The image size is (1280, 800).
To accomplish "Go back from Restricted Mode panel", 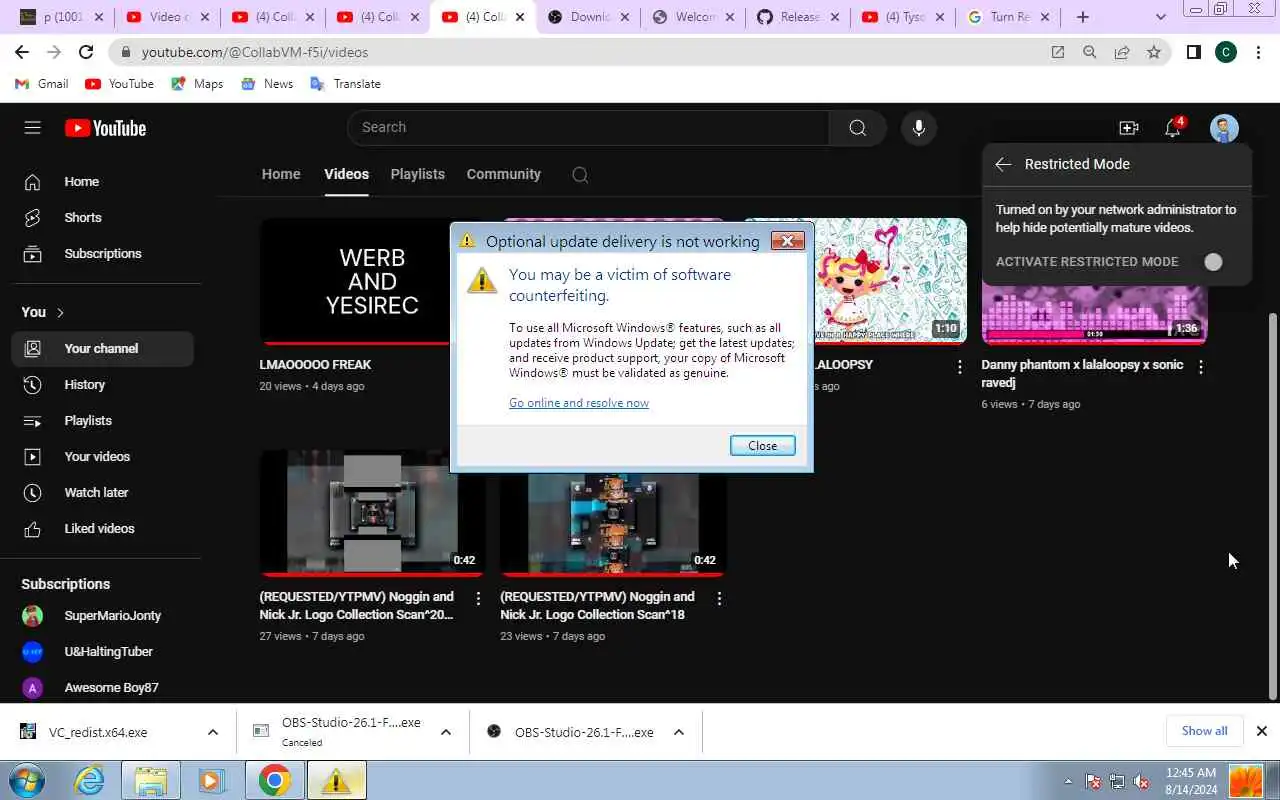I will (x=1003, y=164).
